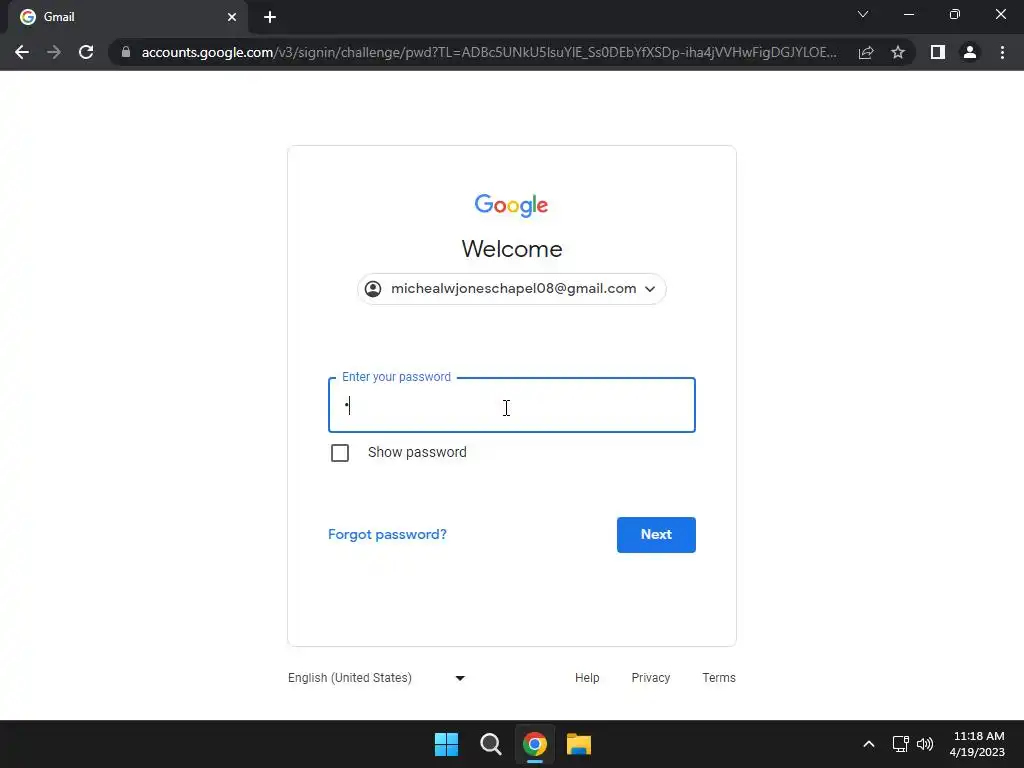Open the Chrome three-dot menu
This screenshot has height=768, width=1024.
[1002, 52]
